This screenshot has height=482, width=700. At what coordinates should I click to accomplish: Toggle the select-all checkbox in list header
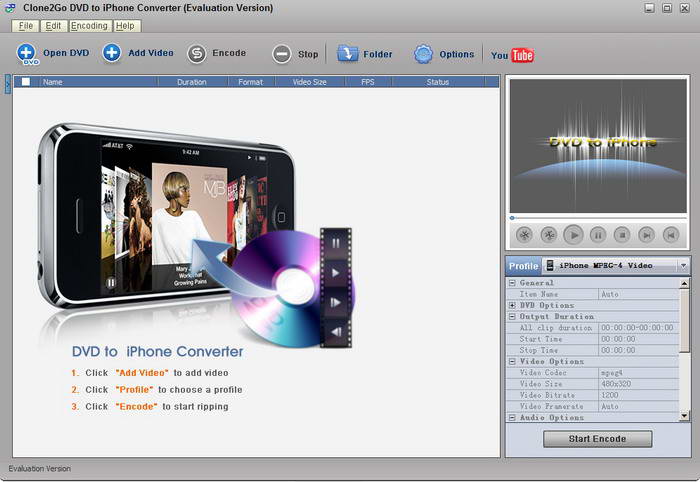26,82
